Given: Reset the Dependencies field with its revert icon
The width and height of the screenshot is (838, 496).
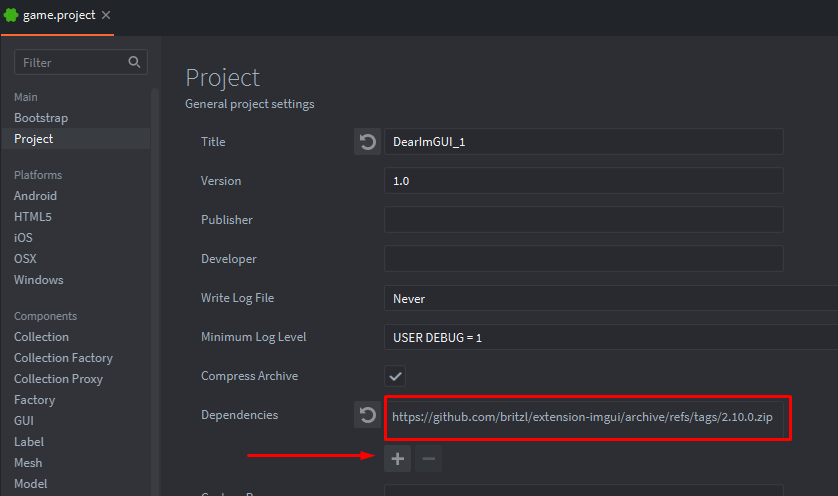Looking at the screenshot, I should pyautogui.click(x=367, y=416).
